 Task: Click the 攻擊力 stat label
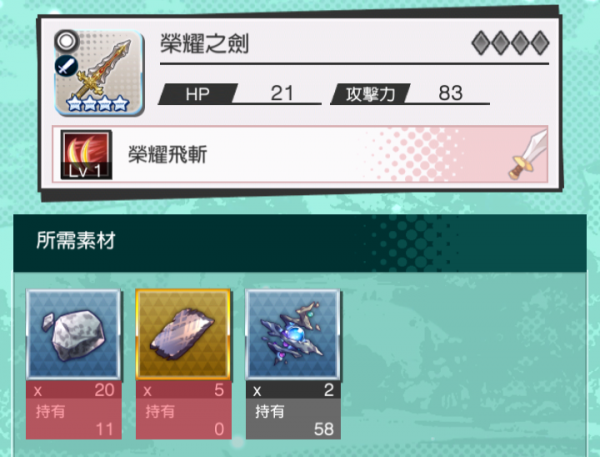[370, 94]
